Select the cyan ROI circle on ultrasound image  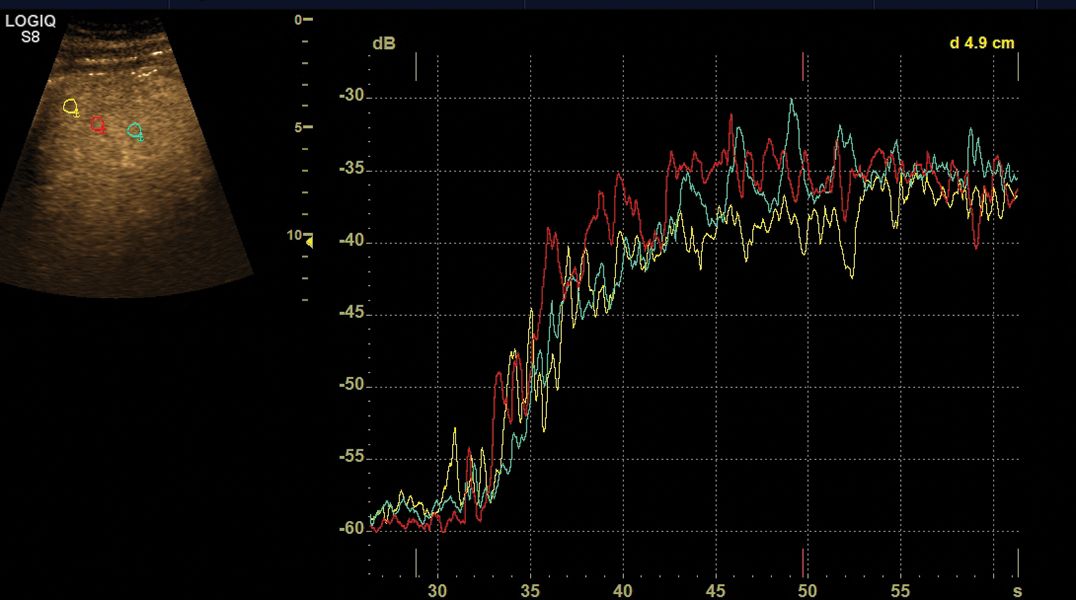pos(135,130)
